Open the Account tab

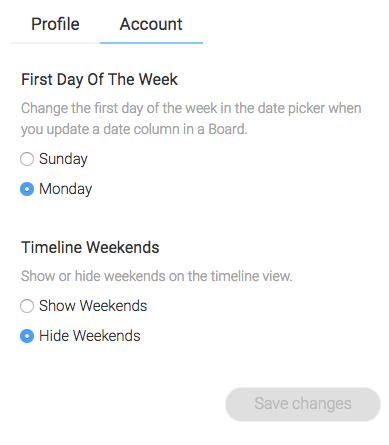151,24
